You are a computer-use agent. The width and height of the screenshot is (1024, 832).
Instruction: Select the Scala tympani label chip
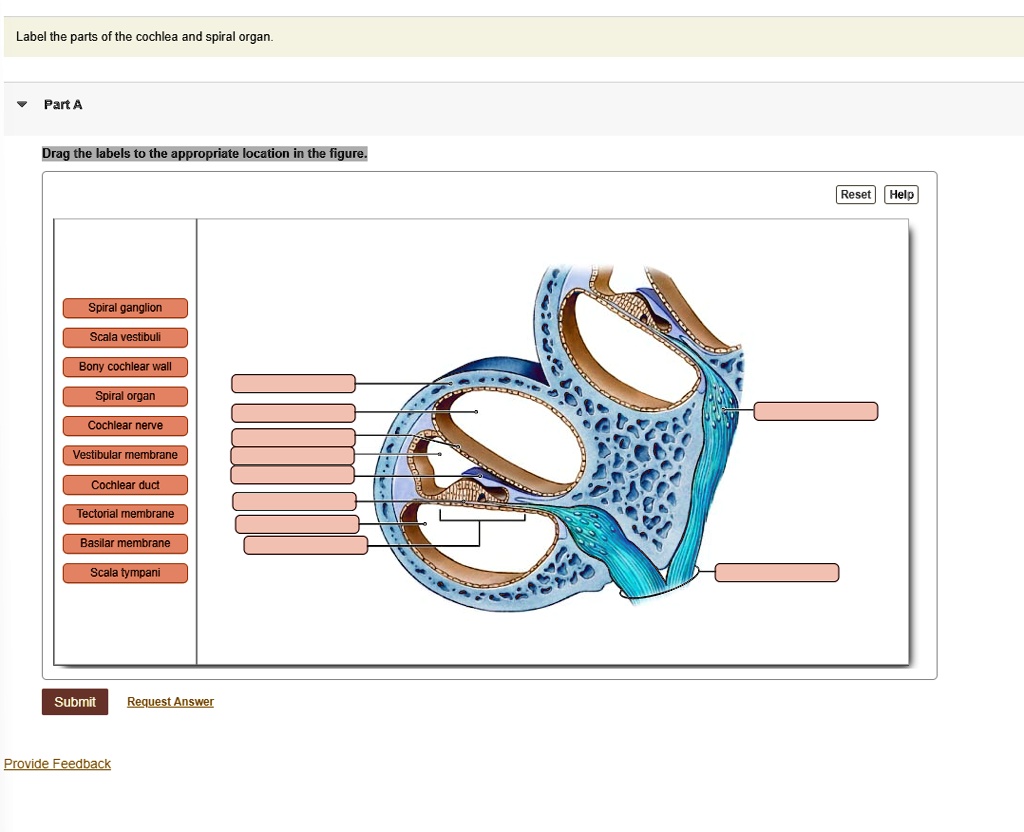click(x=124, y=572)
